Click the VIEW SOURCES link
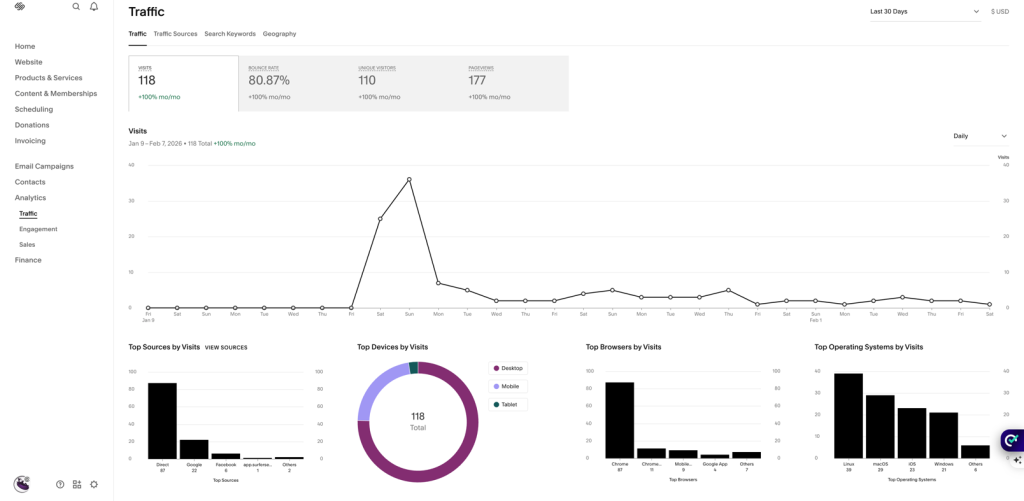 pyautogui.click(x=226, y=347)
